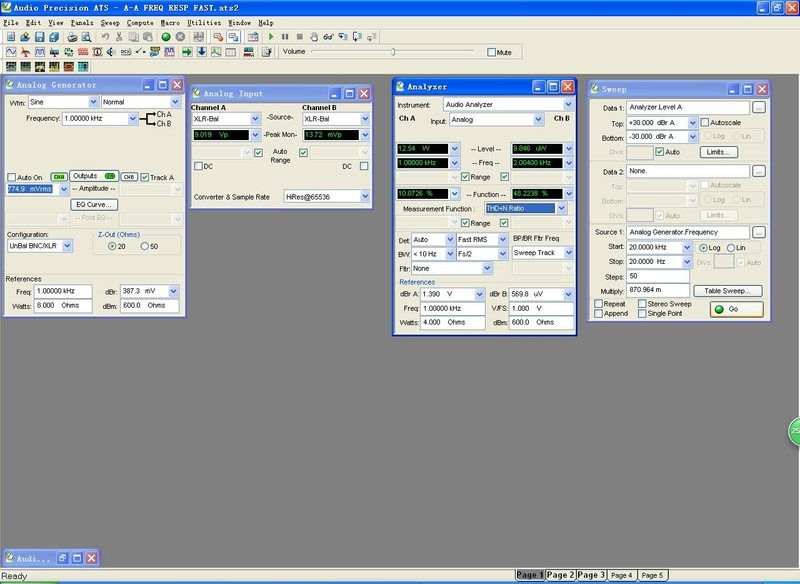Viewport: 800px width, 584px height.
Task: Click the Save floppy disk icon
Action: click(39, 37)
